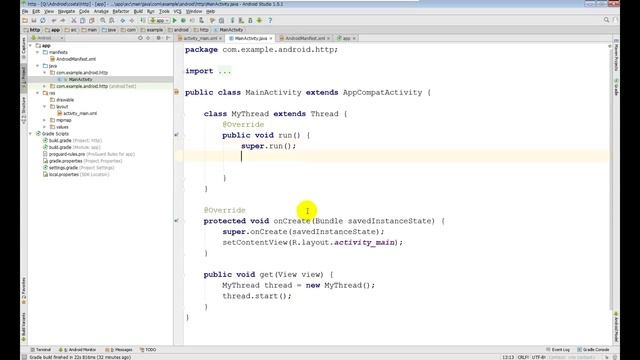Click the Copy toolbar icon
The image size is (640, 360).
click(x=83, y=20)
